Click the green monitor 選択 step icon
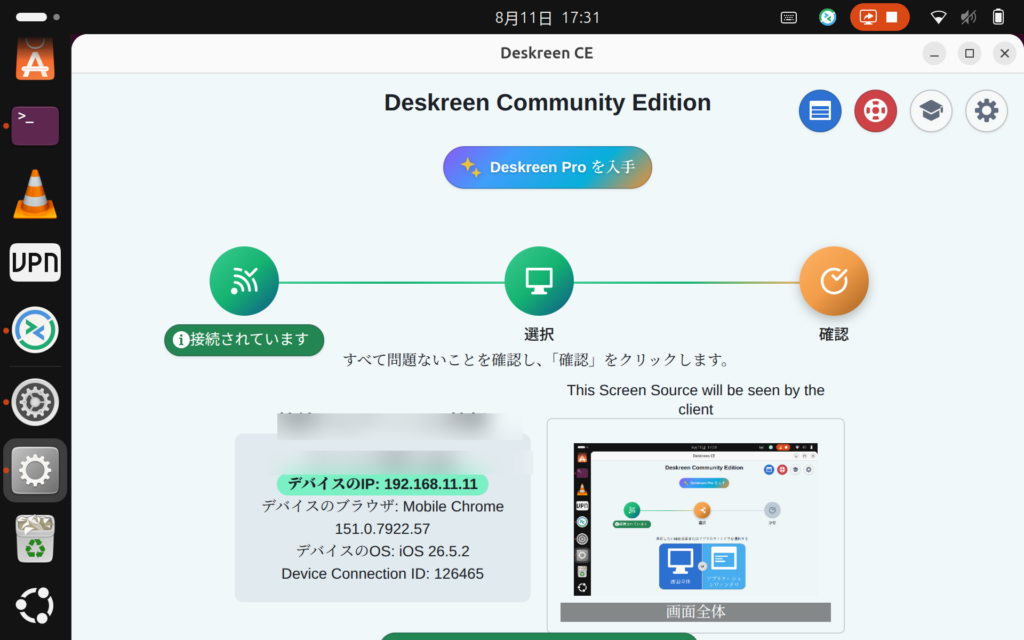 click(539, 281)
